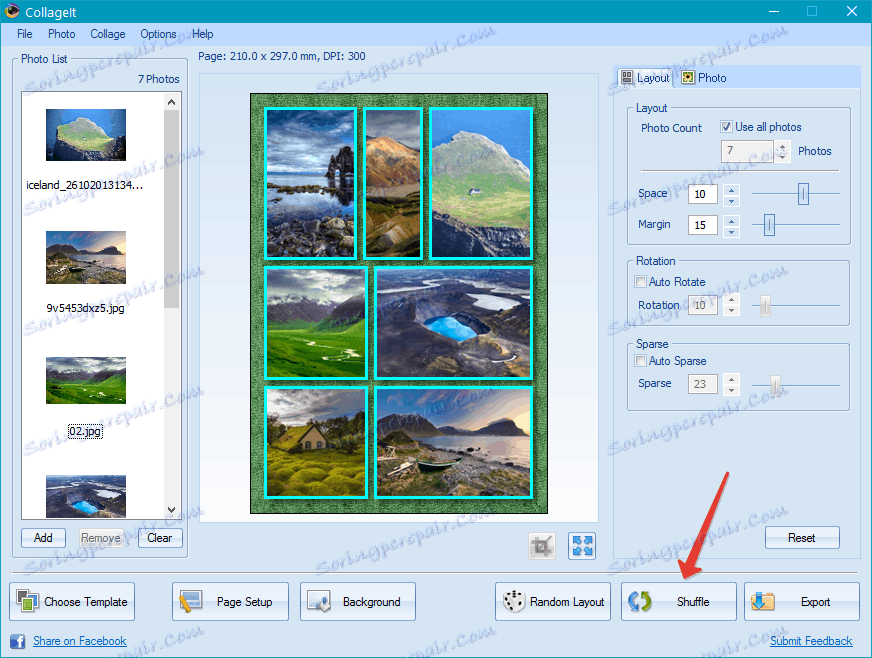Decrease the Space value with the down arrow

point(732,200)
